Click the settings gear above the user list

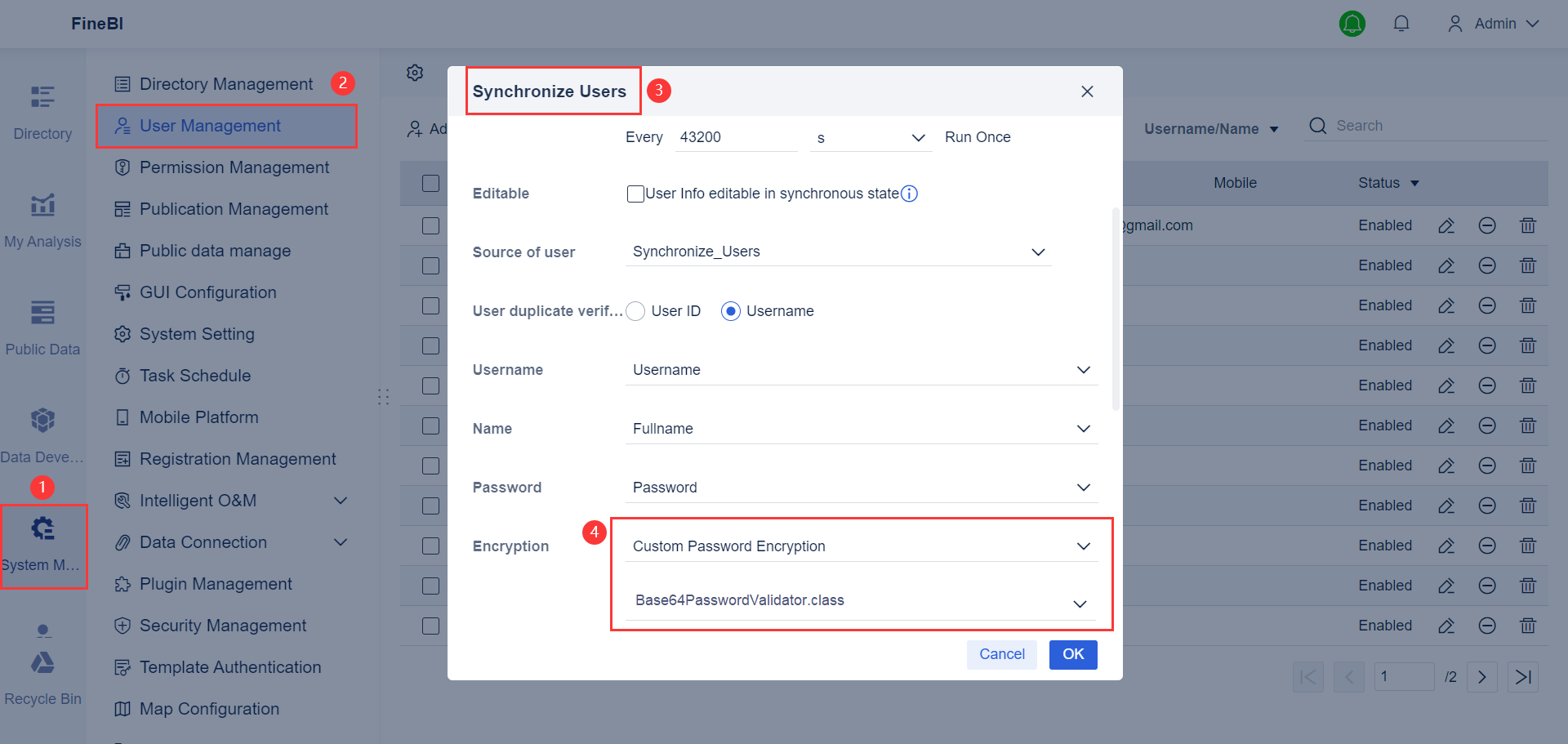(x=415, y=73)
